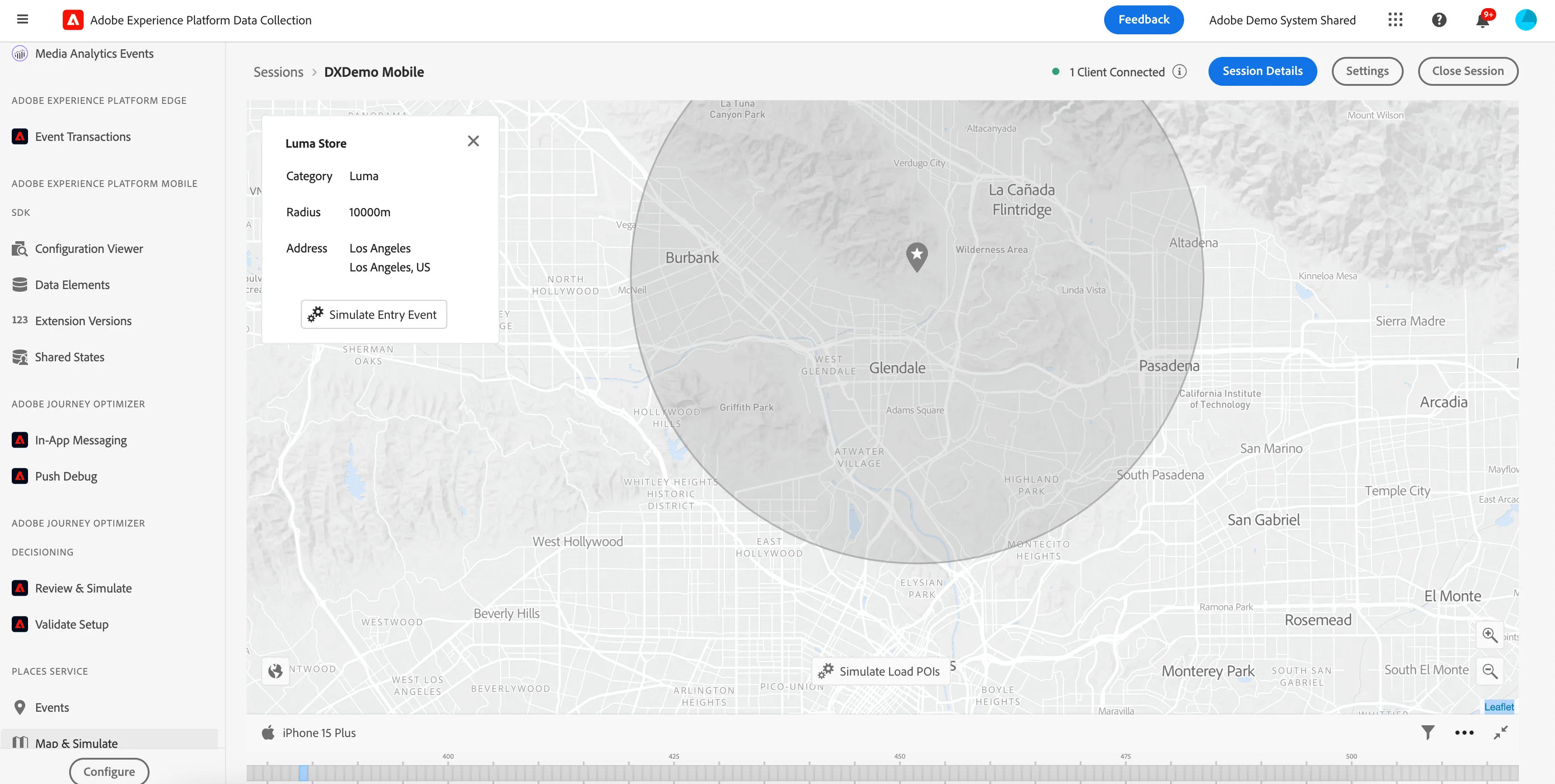The height and width of the screenshot is (784, 1555).
Task: Open Session Details
Action: pyautogui.click(x=1262, y=71)
